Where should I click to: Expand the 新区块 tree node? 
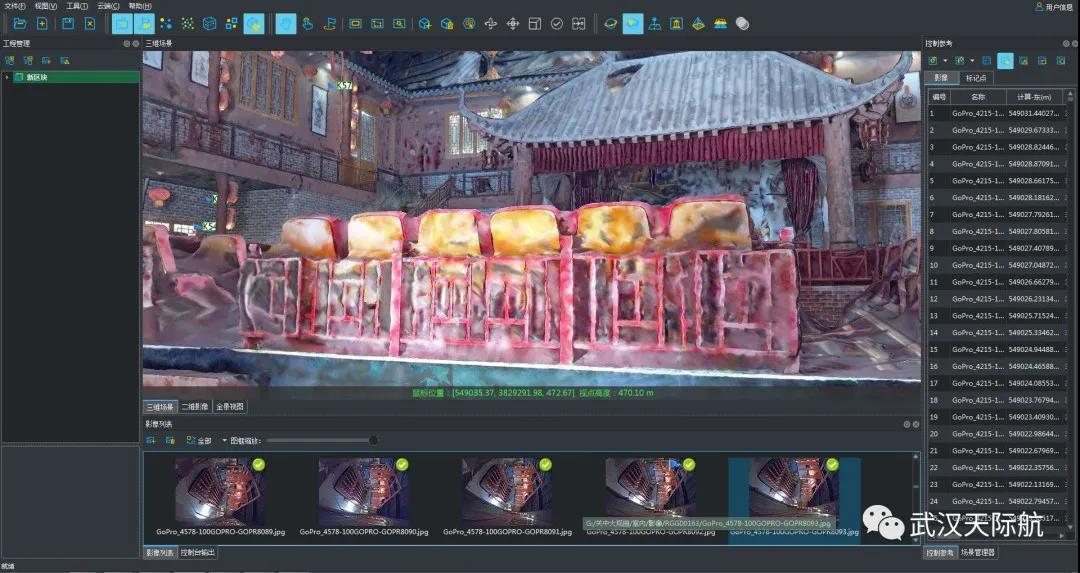(x=7, y=77)
